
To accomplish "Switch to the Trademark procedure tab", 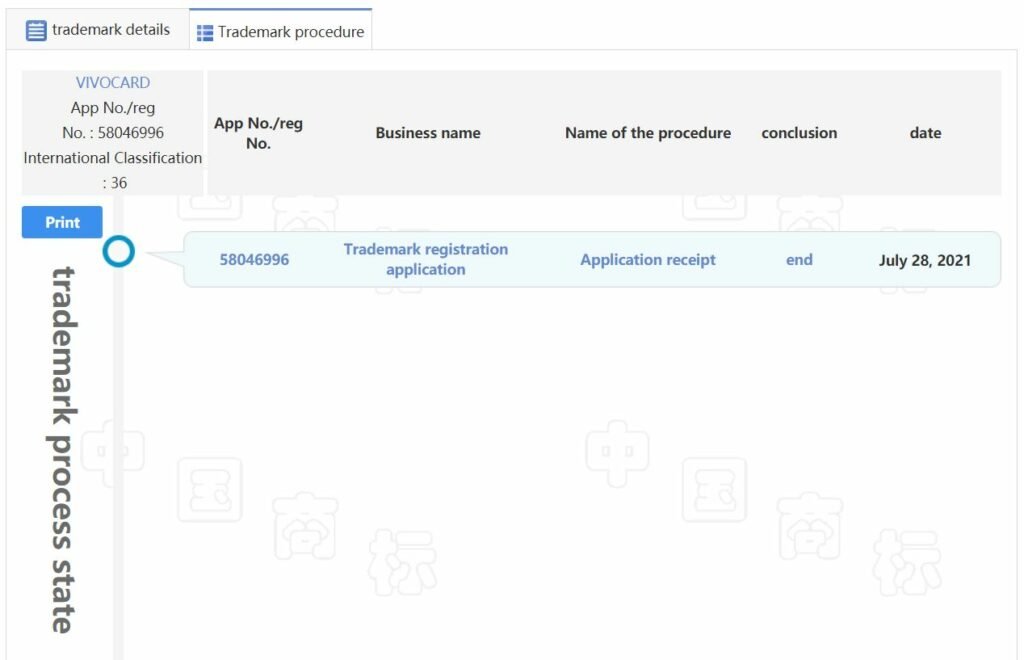I will (x=281, y=31).
